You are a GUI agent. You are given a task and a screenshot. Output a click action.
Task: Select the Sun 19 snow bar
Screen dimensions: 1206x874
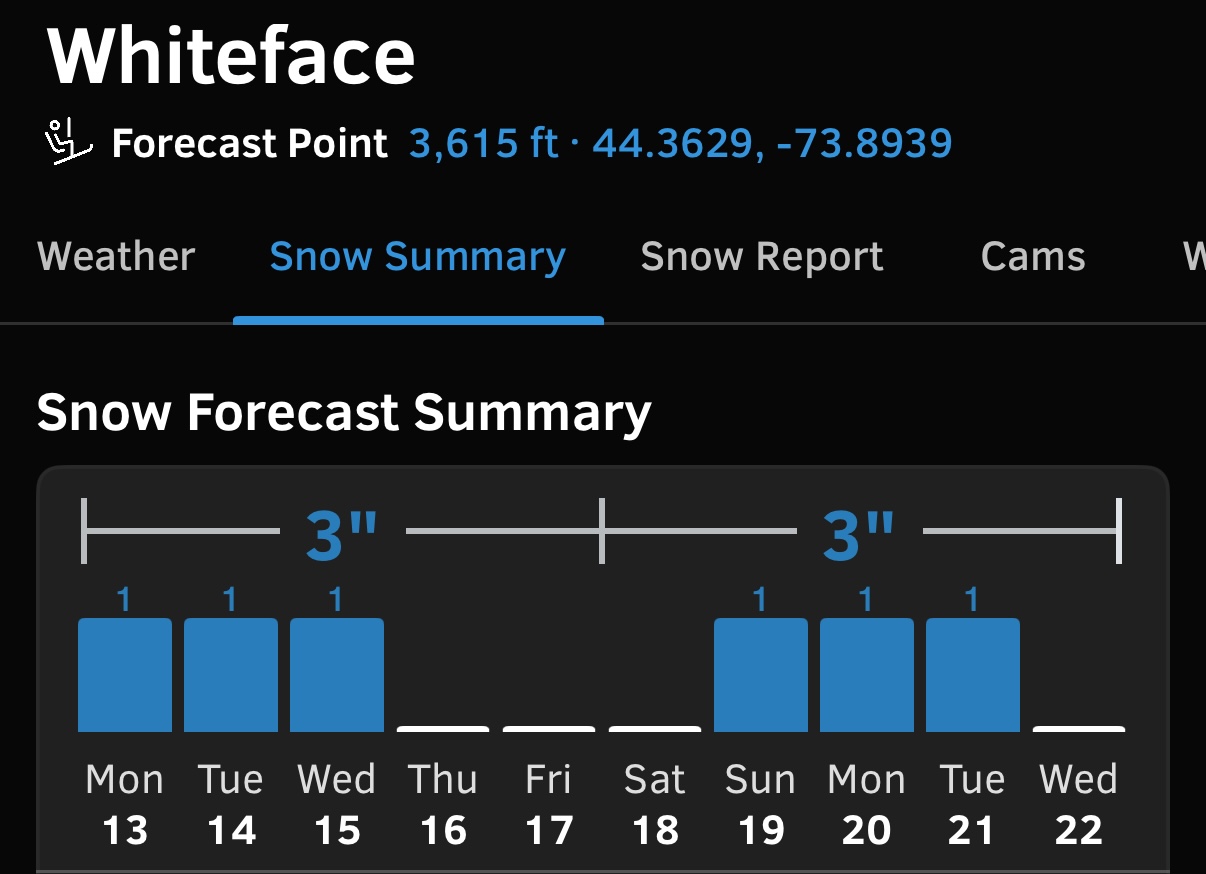pos(761,675)
